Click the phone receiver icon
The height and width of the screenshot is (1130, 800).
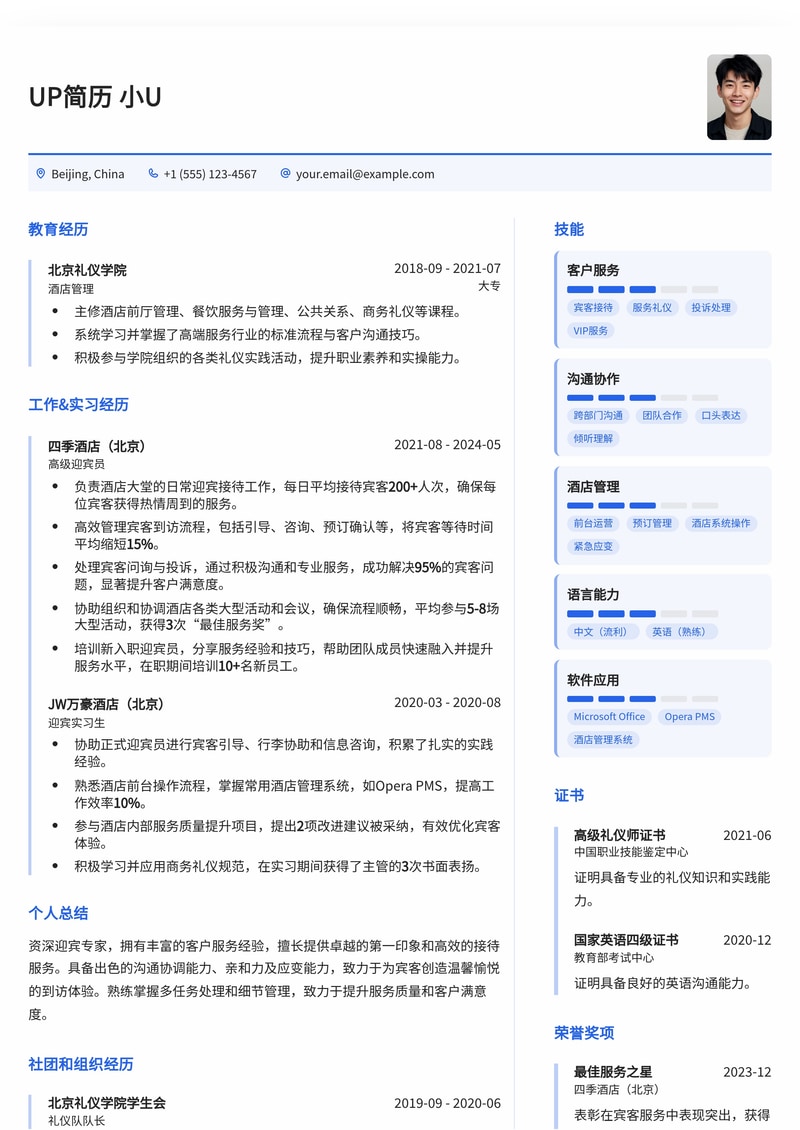(x=152, y=173)
